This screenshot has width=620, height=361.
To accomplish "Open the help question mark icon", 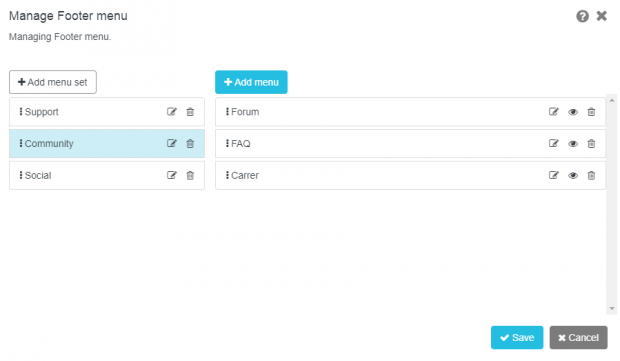I will (x=582, y=16).
